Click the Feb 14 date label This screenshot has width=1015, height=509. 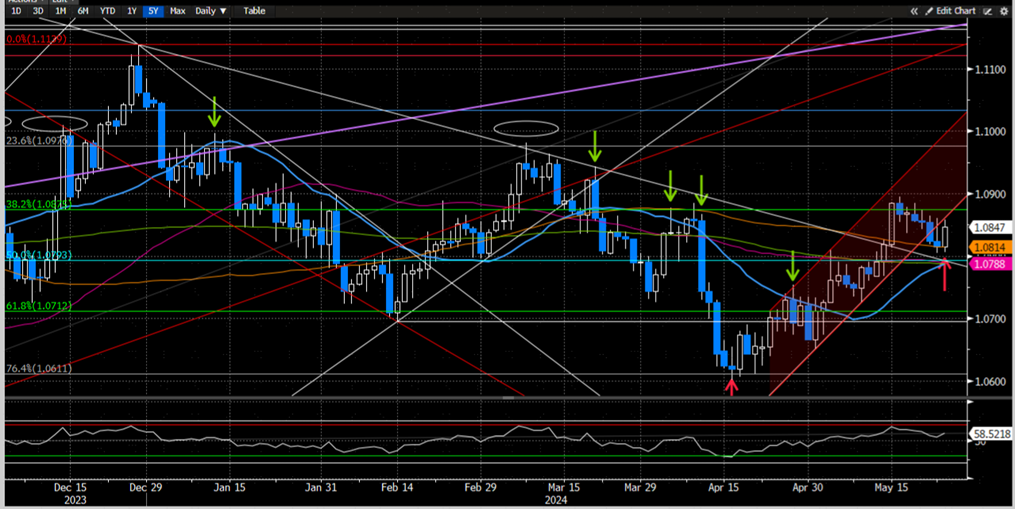[397, 487]
